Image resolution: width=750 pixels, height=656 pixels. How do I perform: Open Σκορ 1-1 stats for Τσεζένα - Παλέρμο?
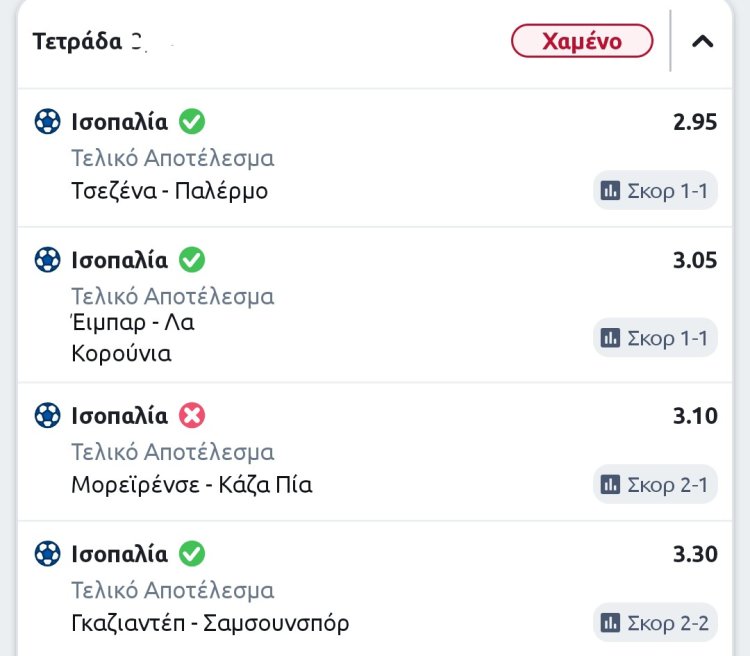[x=655, y=190]
